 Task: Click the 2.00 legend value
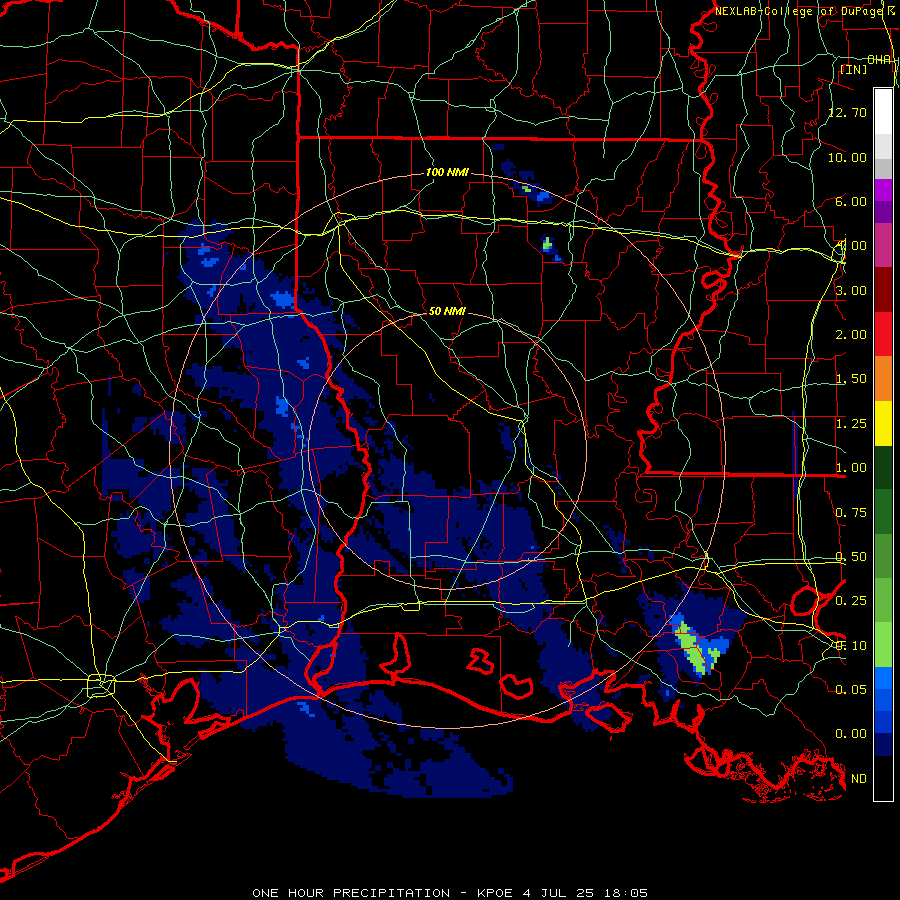point(851,335)
